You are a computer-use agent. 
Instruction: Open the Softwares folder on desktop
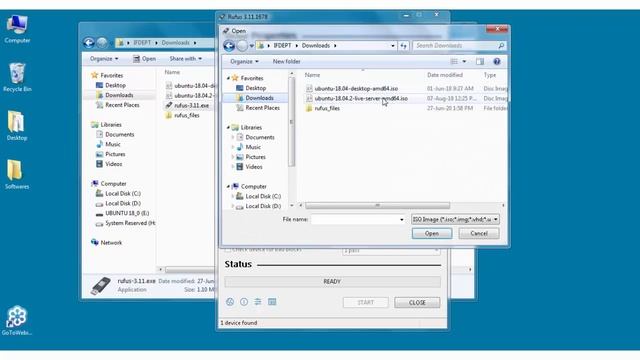pos(17,174)
